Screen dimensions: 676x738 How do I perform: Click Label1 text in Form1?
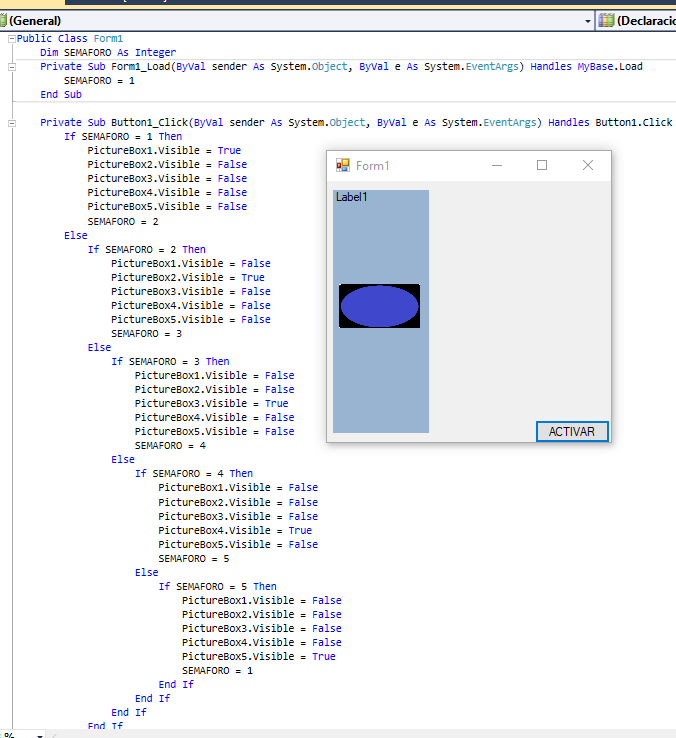[x=351, y=197]
